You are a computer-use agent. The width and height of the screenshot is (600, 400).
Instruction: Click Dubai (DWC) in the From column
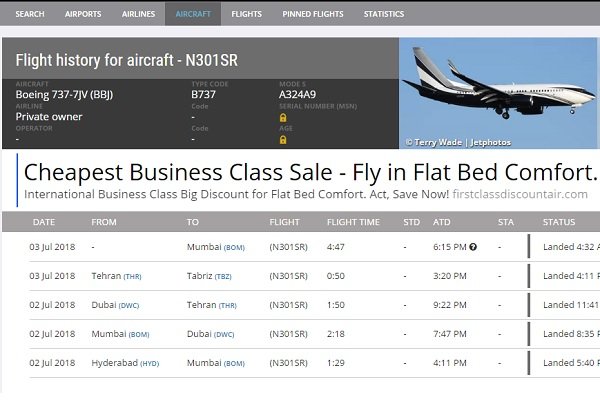point(115,305)
